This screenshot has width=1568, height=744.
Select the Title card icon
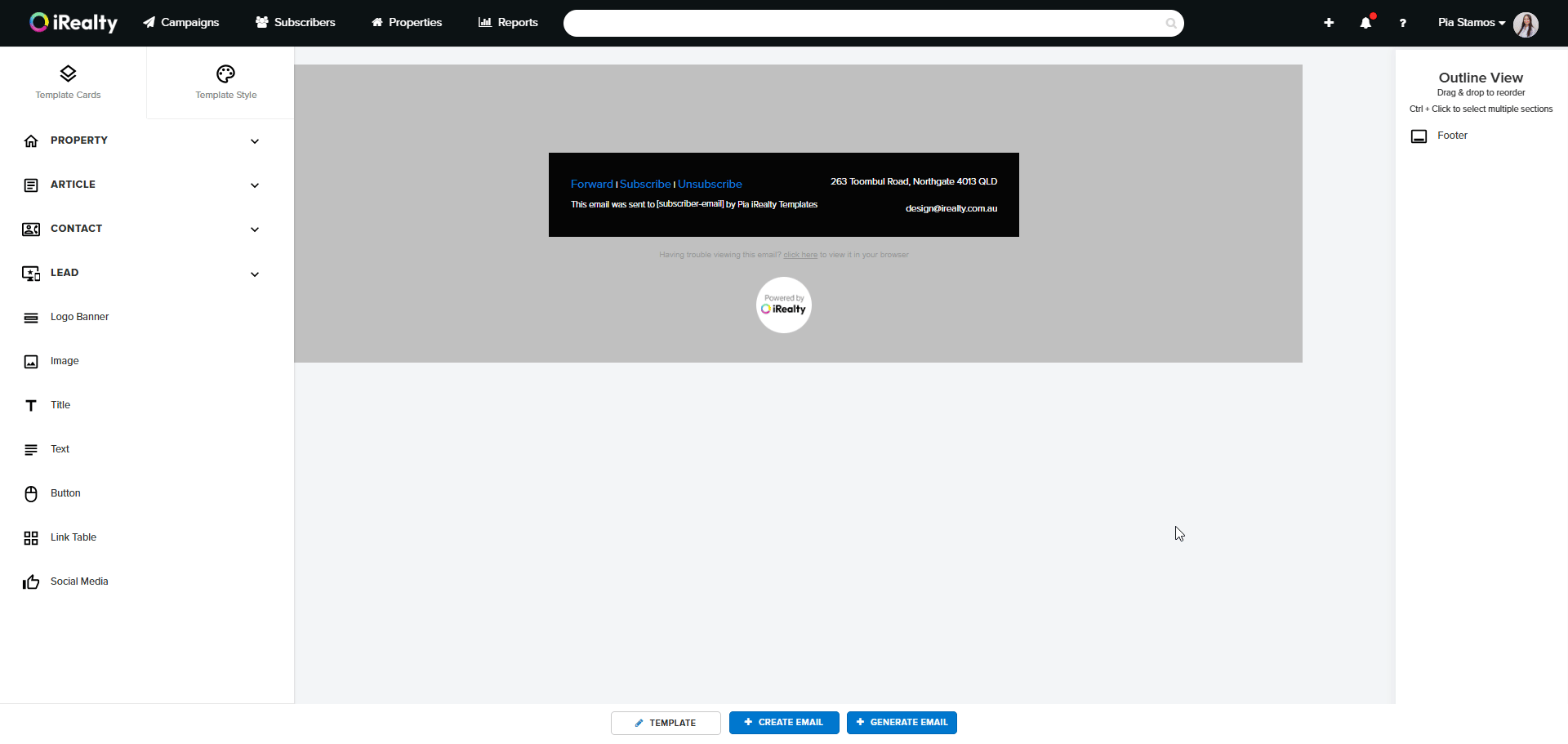click(x=31, y=406)
